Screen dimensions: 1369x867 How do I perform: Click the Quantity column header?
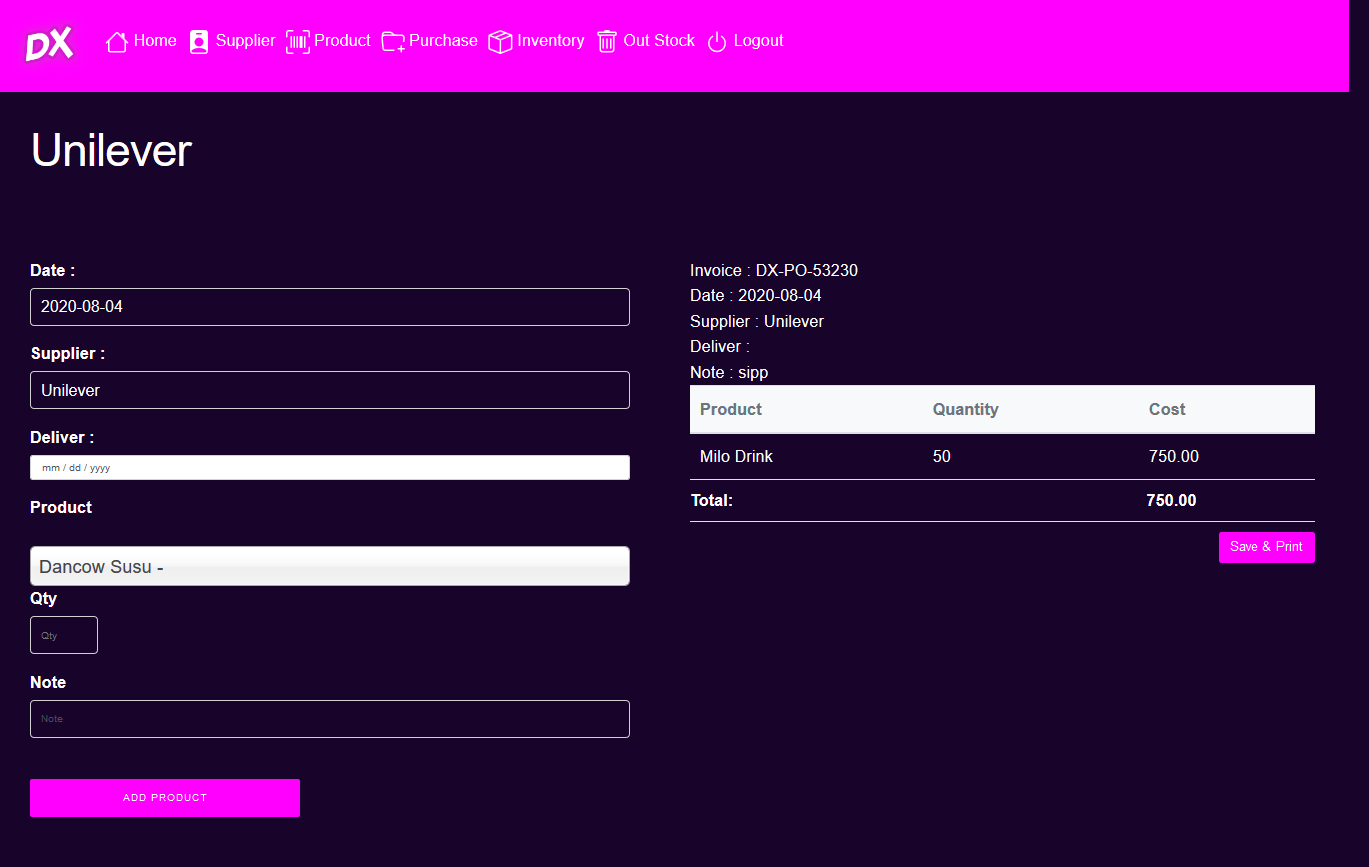[966, 409]
